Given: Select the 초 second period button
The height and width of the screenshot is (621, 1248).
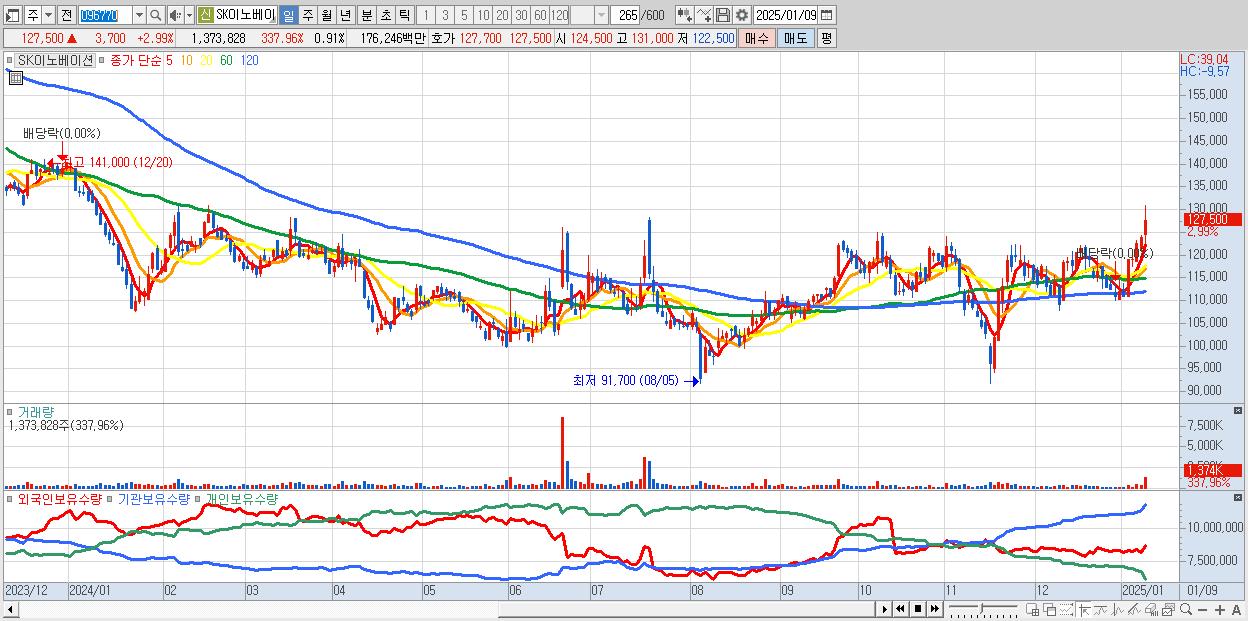Looking at the screenshot, I should click(x=385, y=15).
